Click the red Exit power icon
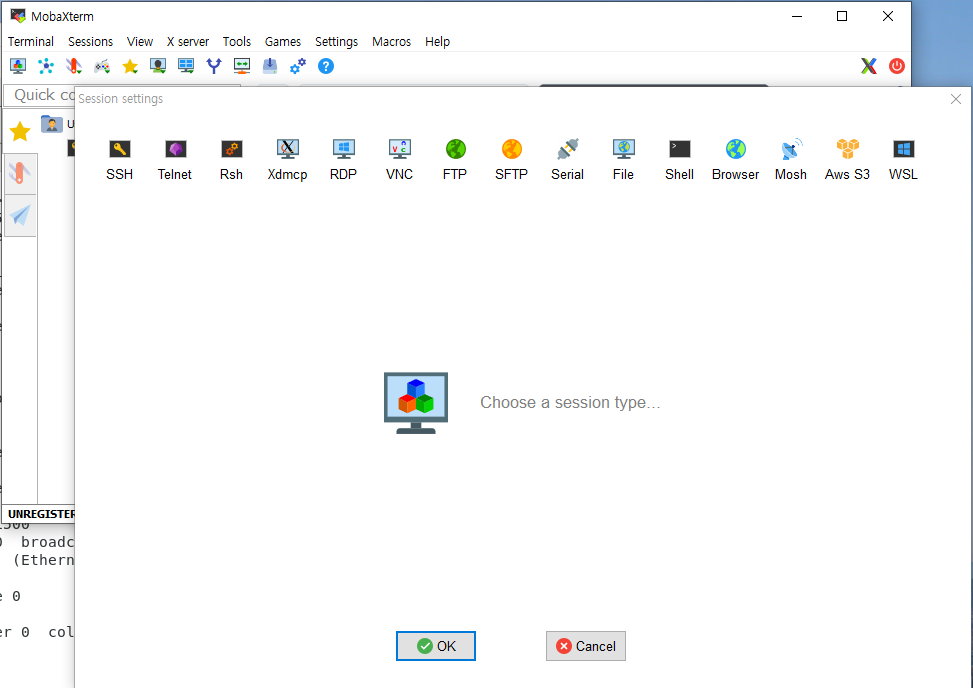 coord(897,66)
